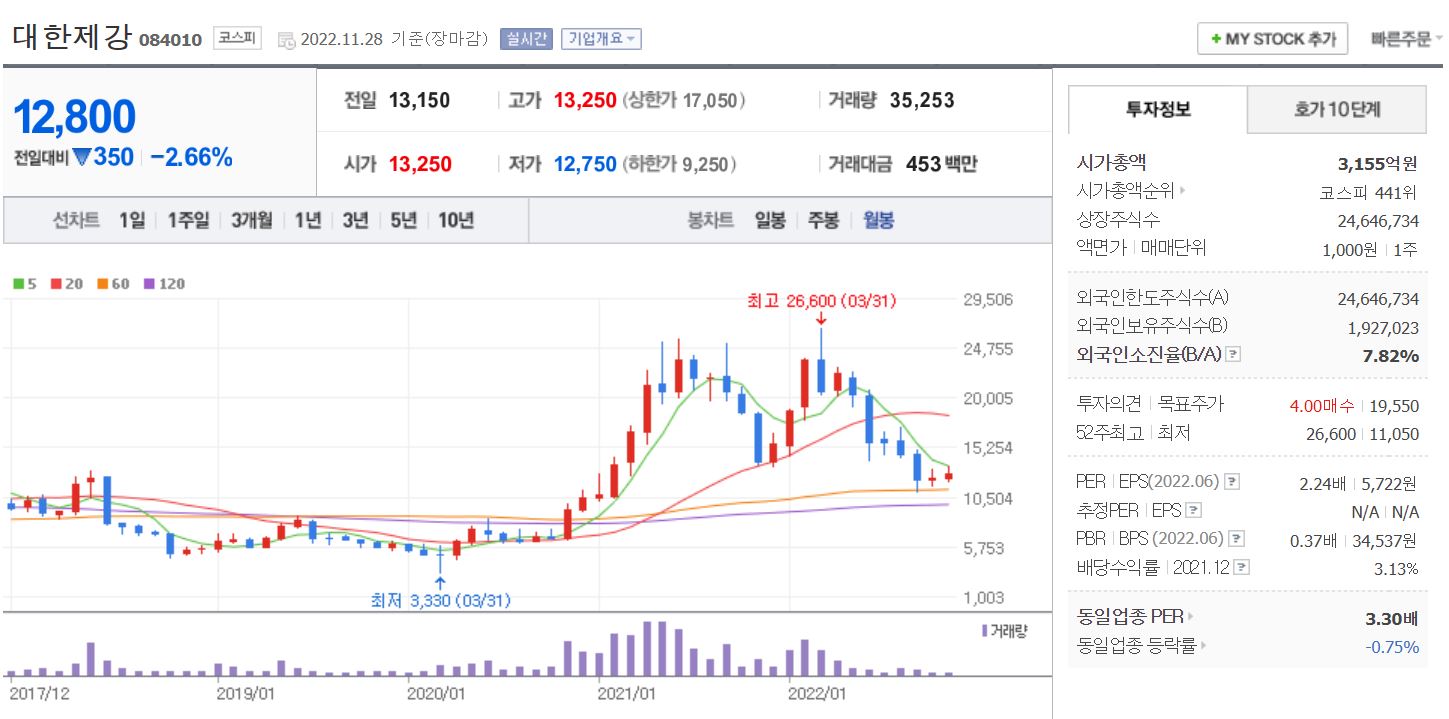This screenshot has height=719, width=1449.
Task: Click the 목표주가 label
Action: 1191,405
